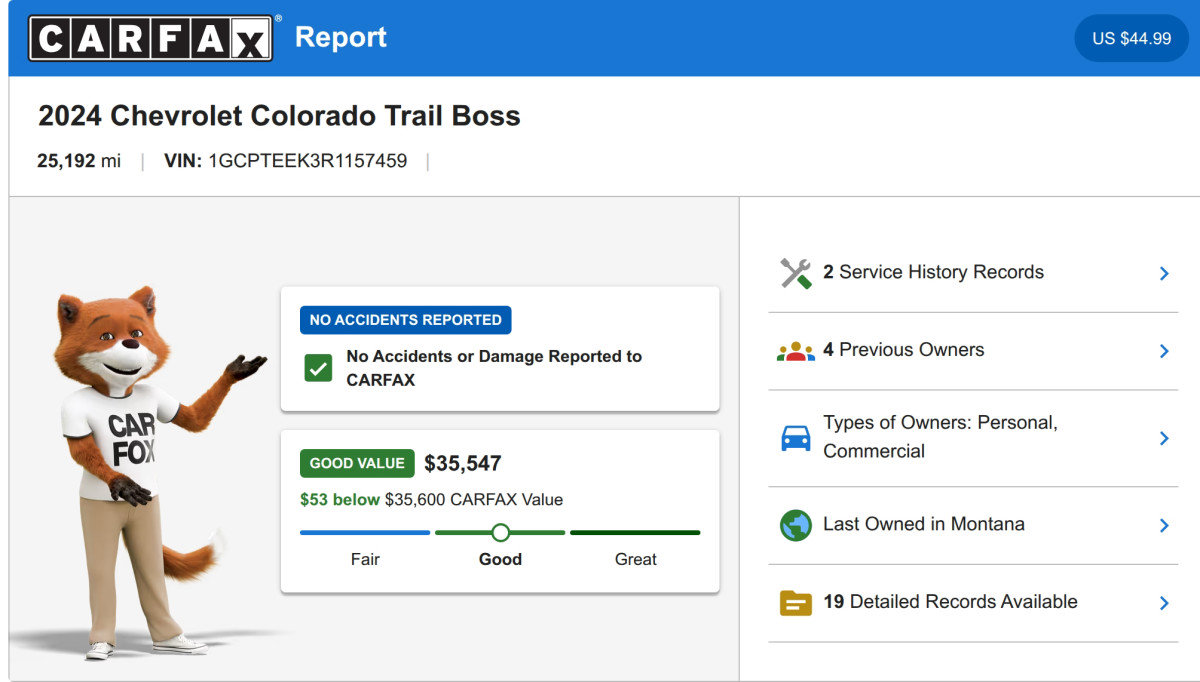
Task: Click the NO ACCIDENTS REPORTED badge
Action: [406, 320]
